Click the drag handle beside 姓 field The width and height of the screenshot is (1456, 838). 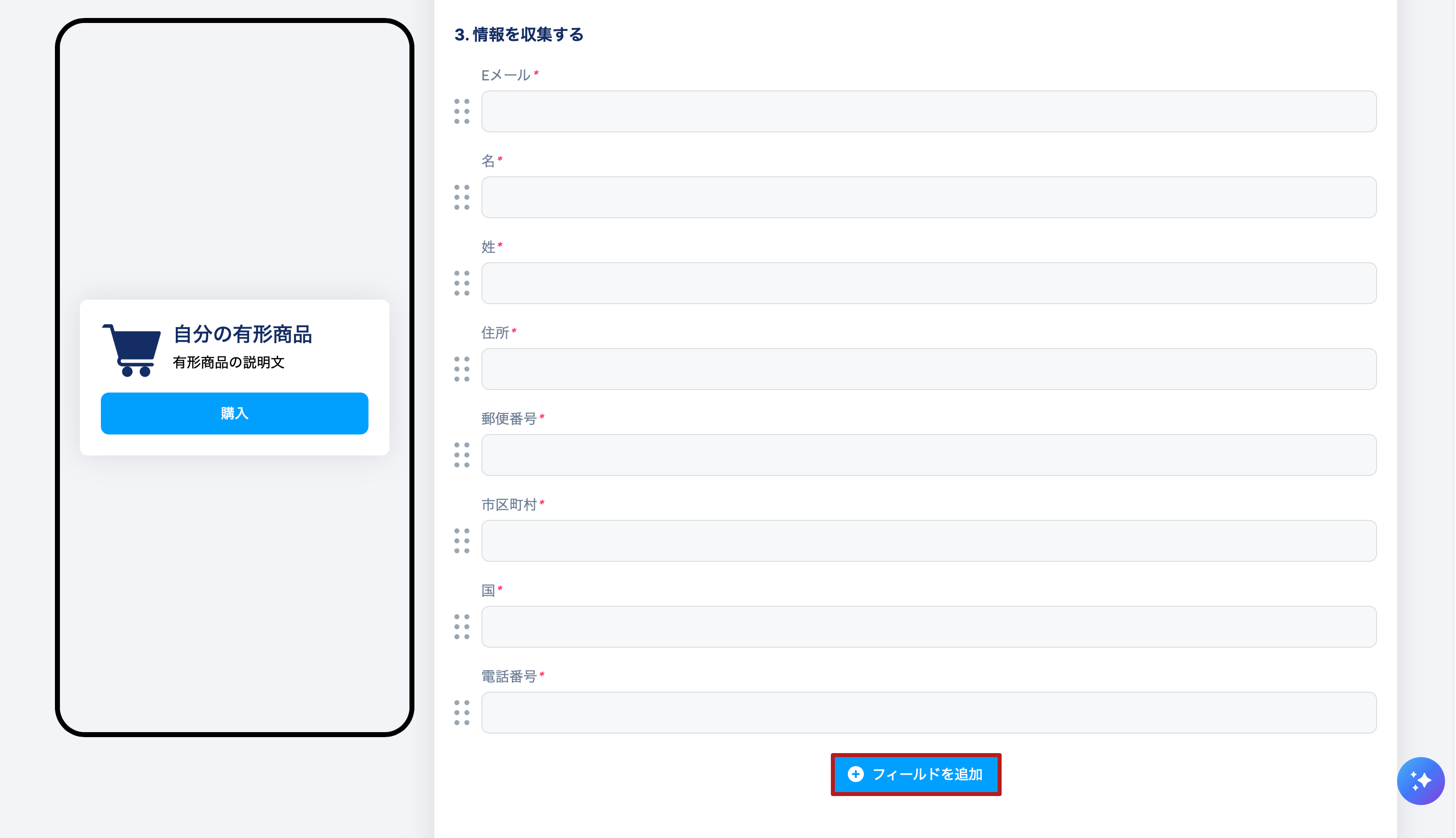461,283
